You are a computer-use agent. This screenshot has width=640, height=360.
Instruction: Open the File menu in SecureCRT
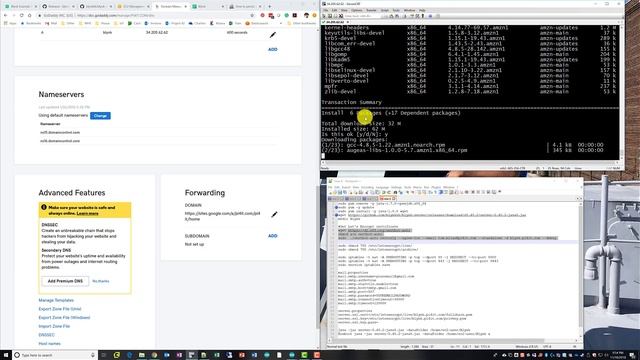click(326, 10)
